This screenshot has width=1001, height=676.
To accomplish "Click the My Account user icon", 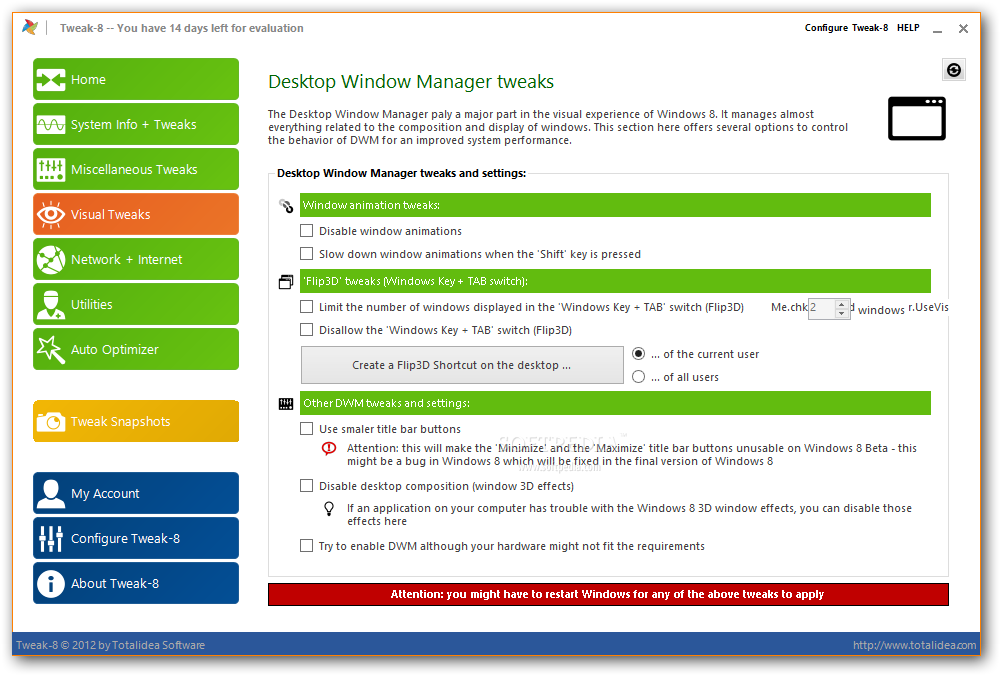I will [x=50, y=493].
